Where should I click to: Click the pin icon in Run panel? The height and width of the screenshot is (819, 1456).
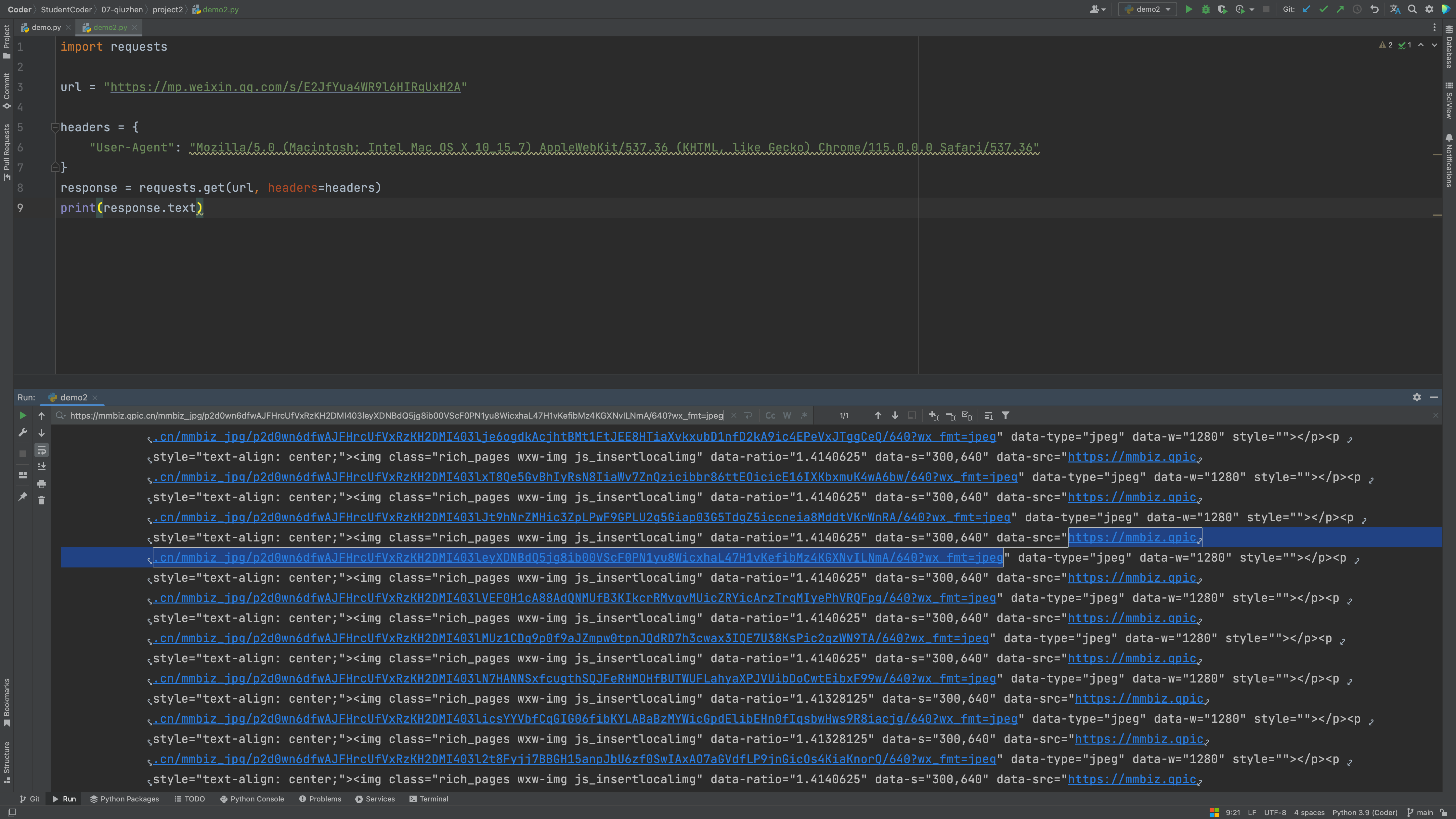click(x=23, y=496)
